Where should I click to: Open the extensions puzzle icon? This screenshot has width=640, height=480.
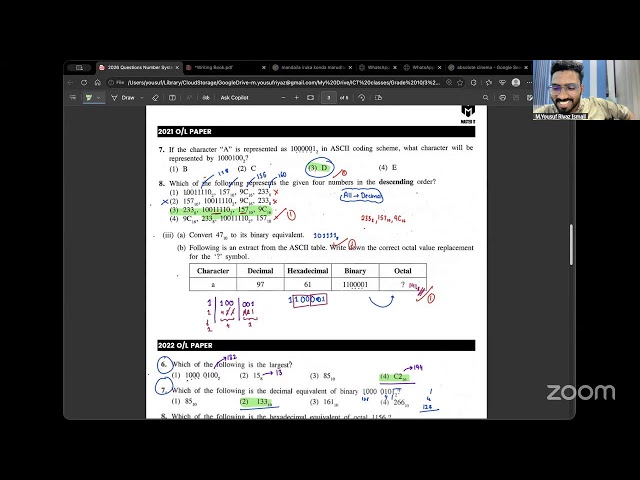click(x=489, y=82)
